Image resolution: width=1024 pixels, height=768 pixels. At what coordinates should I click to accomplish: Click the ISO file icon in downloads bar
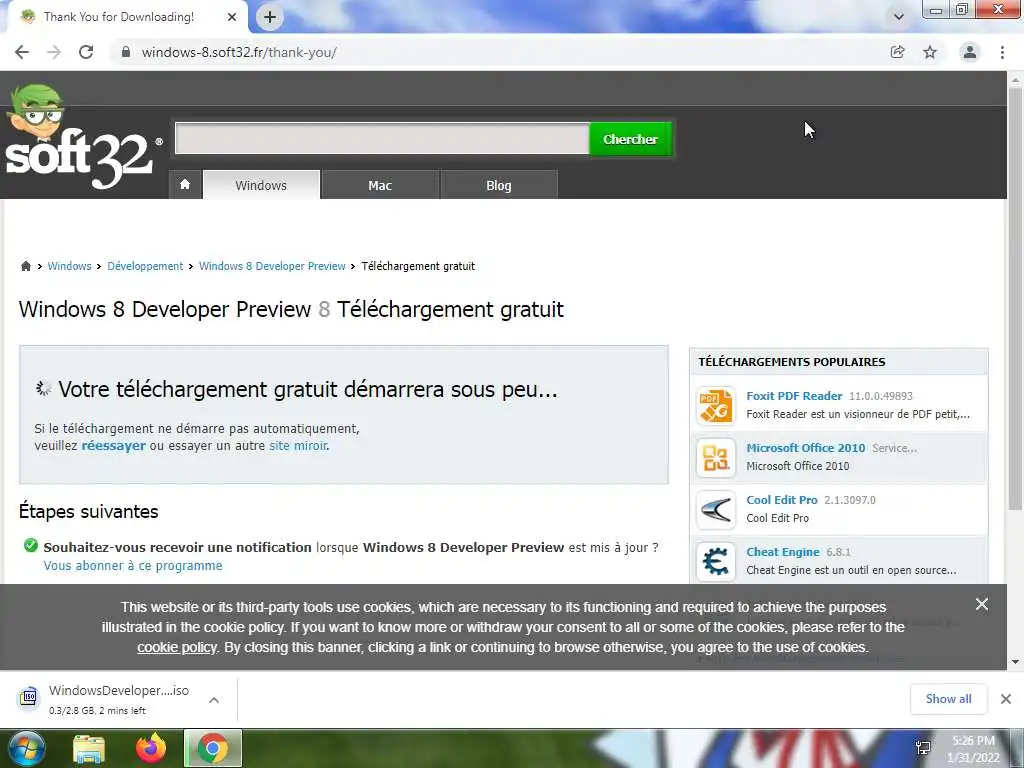[x=28, y=698]
